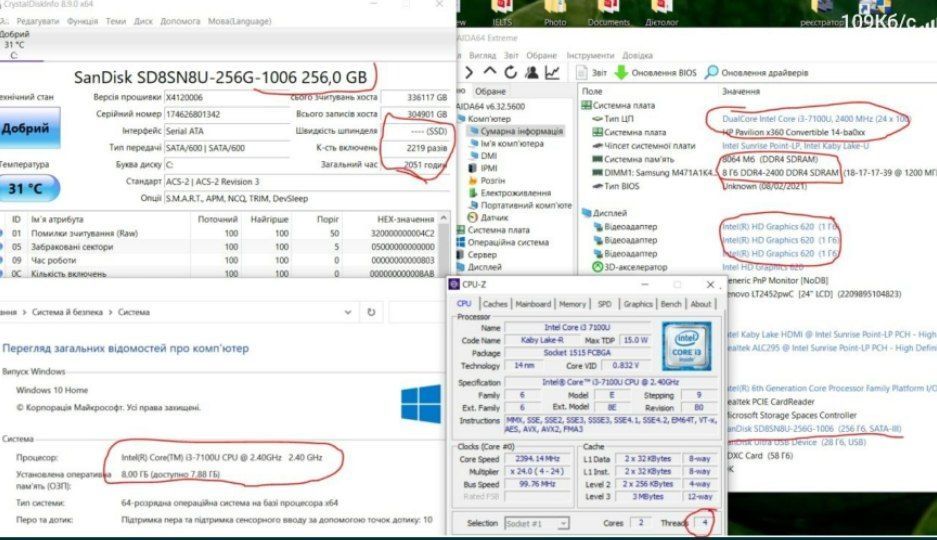Select Сумарна інформація in AIDA64 tree
This screenshot has width=937, height=540.
[522, 131]
